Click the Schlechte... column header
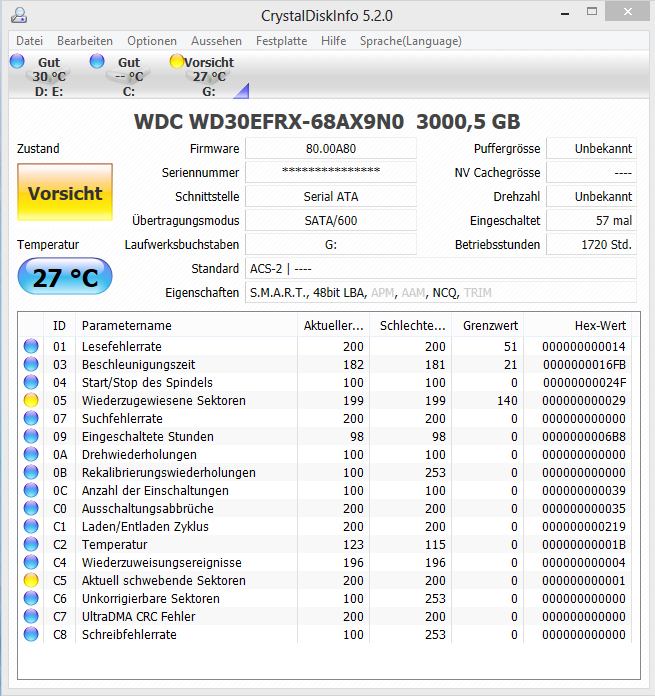Screen dimensions: 655x696 click(410, 325)
